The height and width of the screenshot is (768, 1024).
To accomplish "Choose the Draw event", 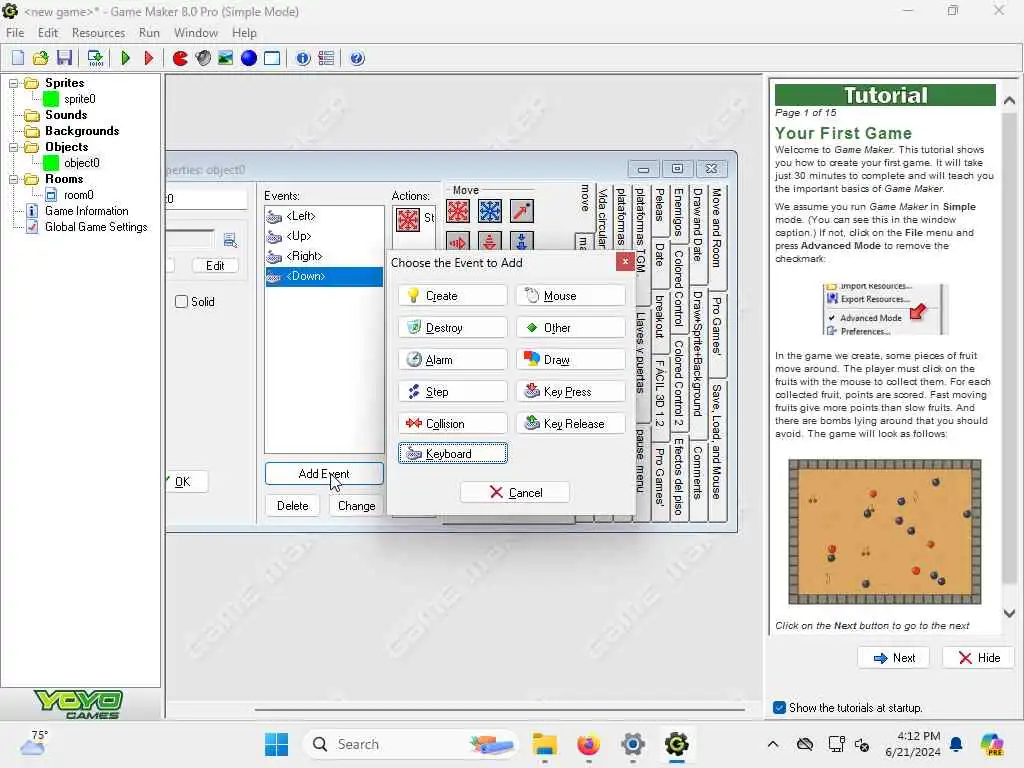I will (x=571, y=360).
